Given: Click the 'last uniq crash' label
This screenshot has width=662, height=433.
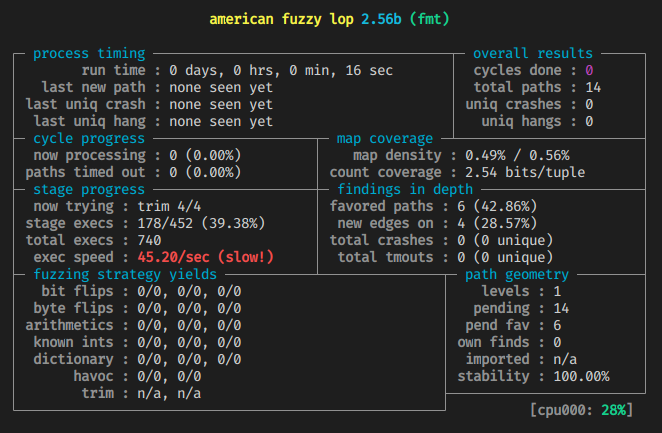Looking at the screenshot, I should coord(85,104).
